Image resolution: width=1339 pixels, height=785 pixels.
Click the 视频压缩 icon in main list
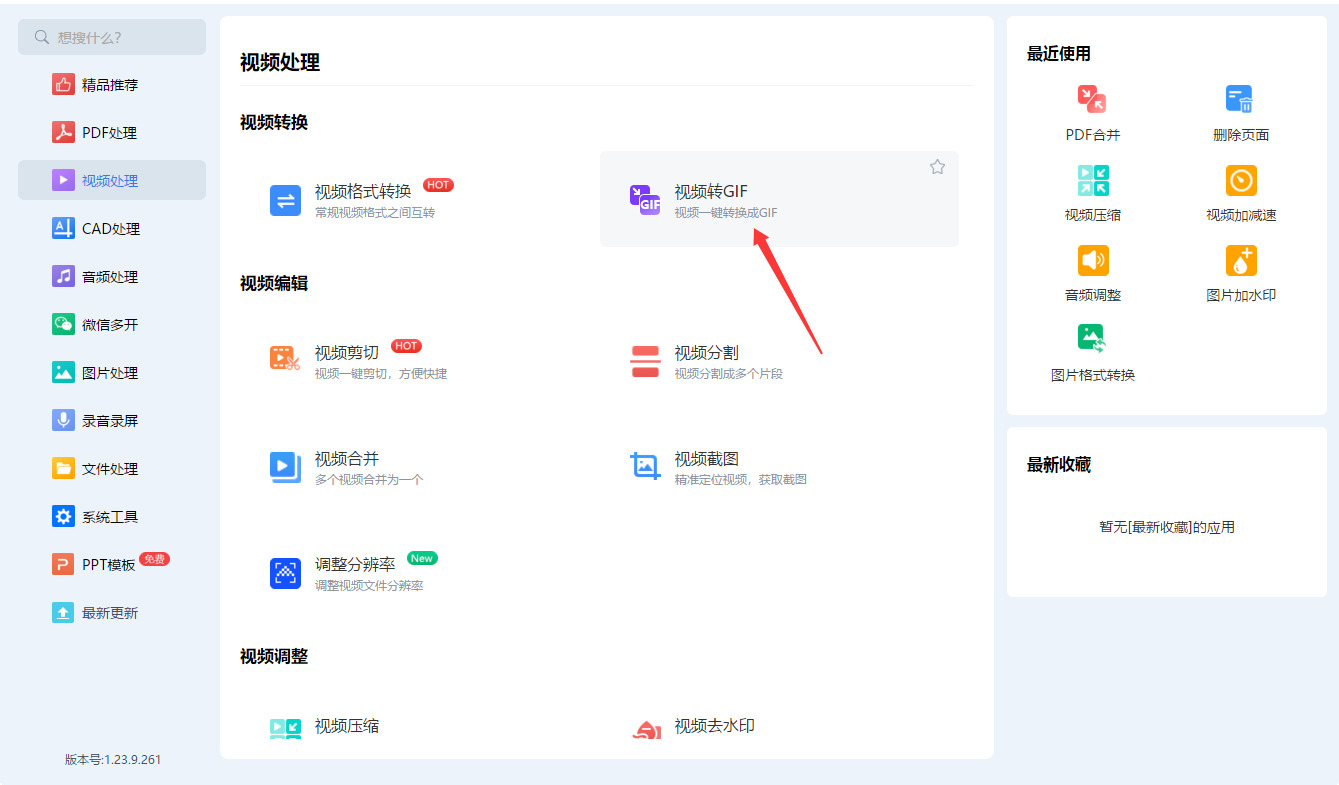[x=286, y=729]
